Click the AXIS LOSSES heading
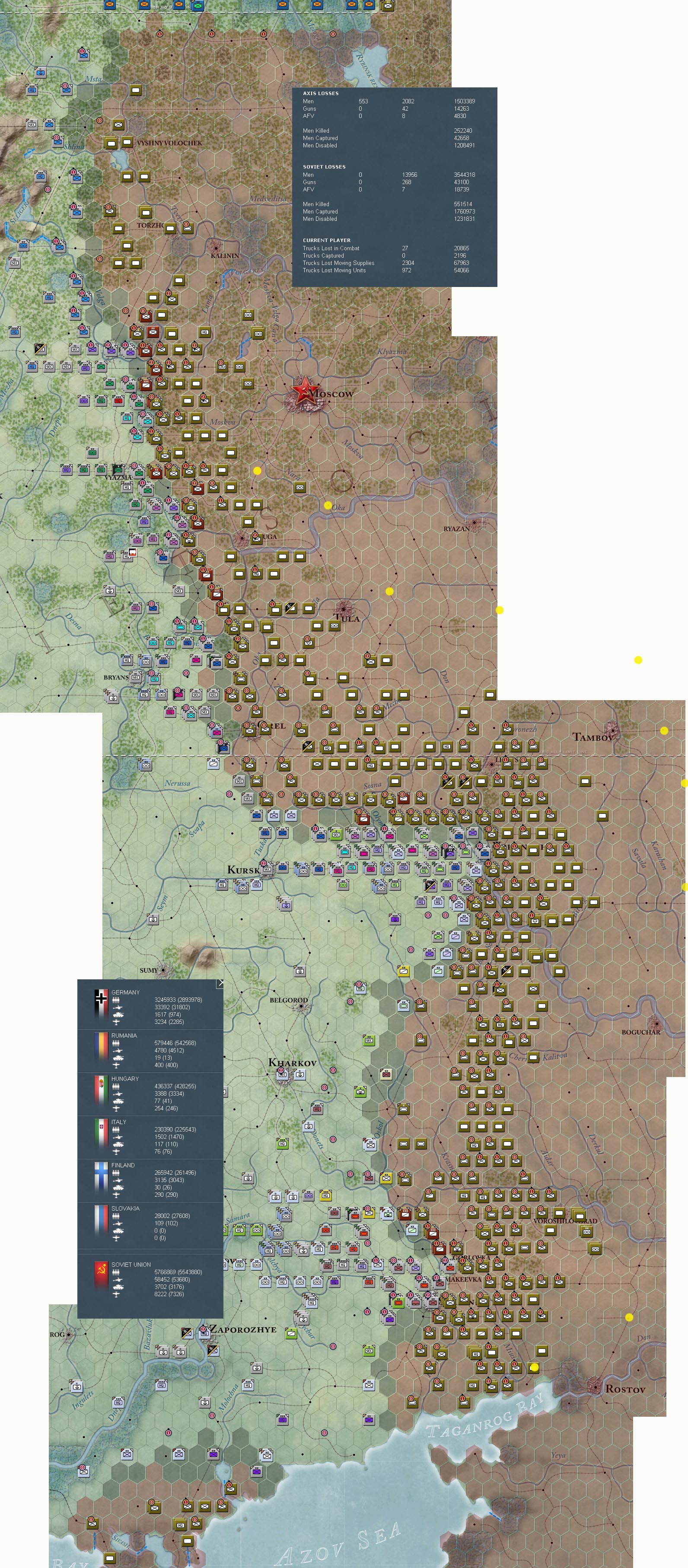Image resolution: width=688 pixels, height=1568 pixels. [x=321, y=93]
